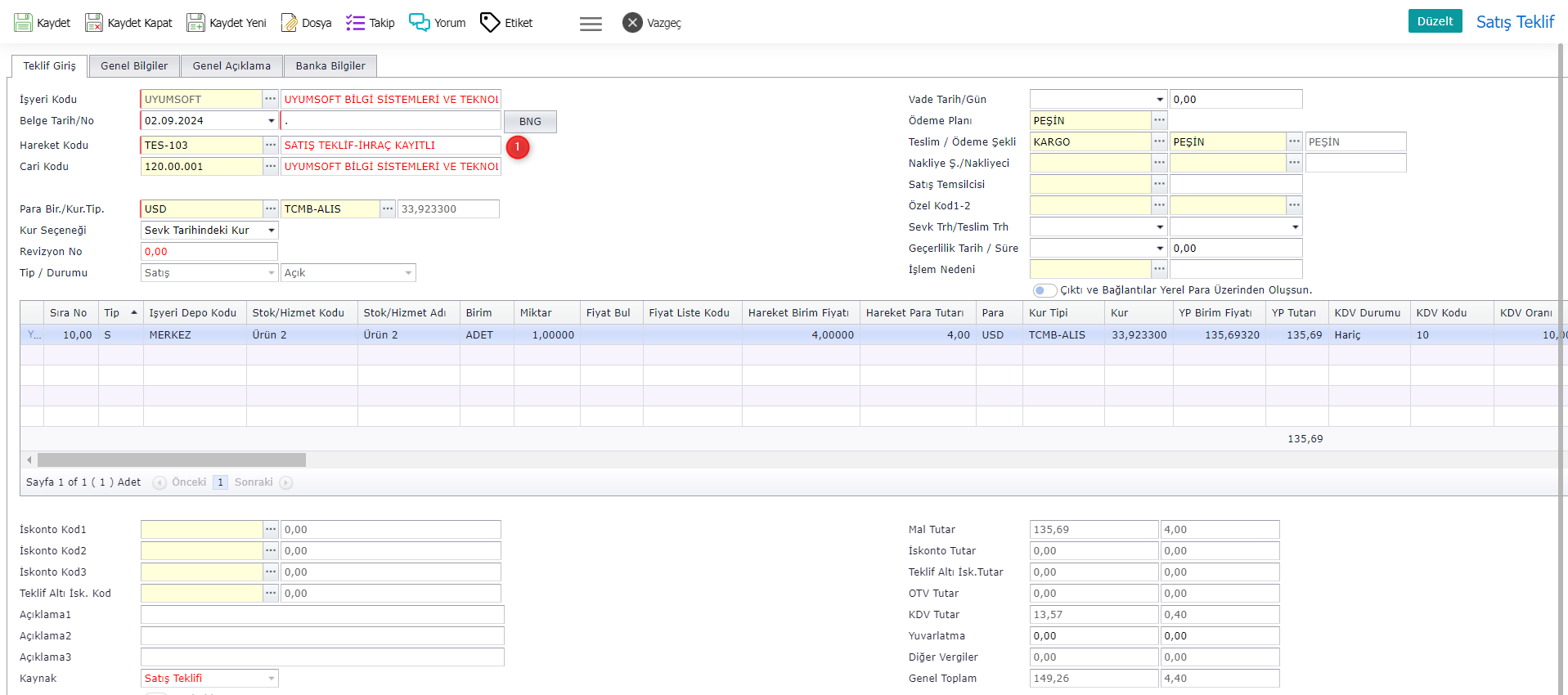Switch to Genel Bilgiler tab
The height and width of the screenshot is (695, 1568).
tap(134, 65)
